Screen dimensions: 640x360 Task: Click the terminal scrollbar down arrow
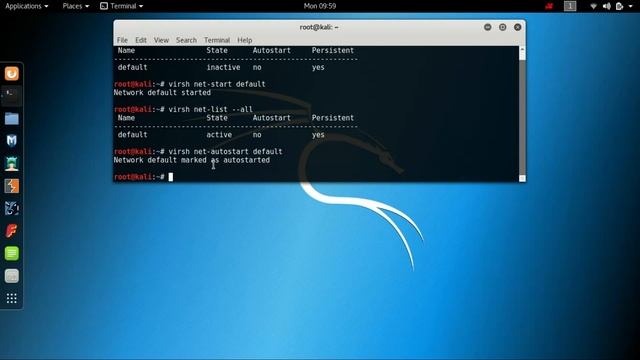[522, 178]
